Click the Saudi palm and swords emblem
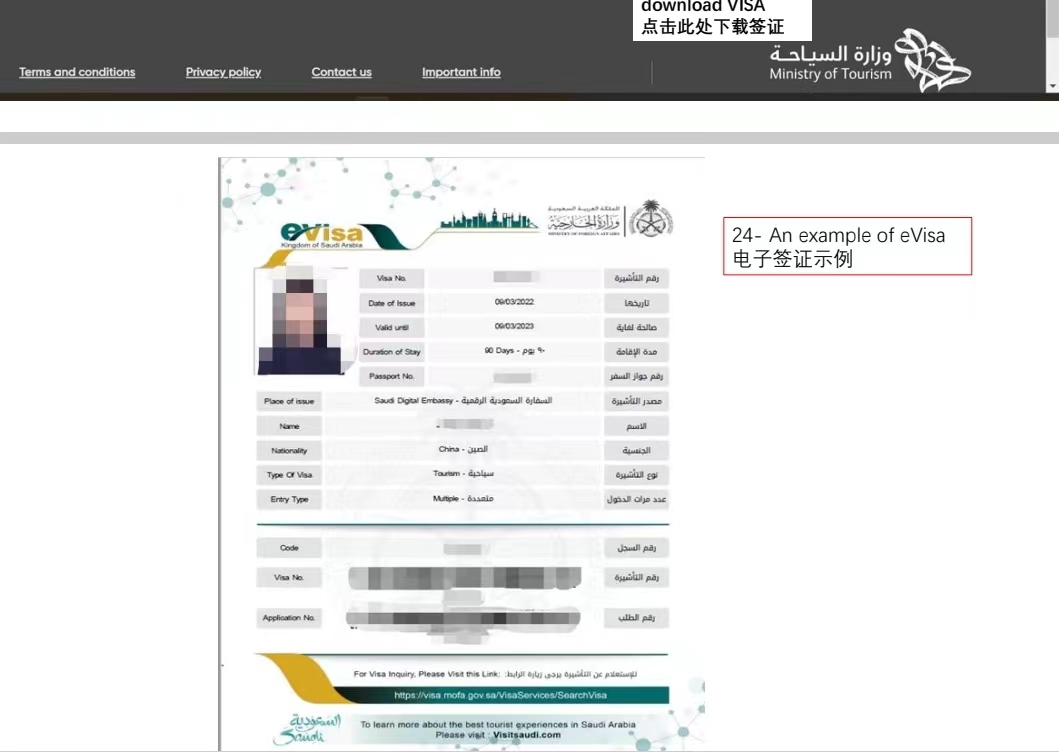Image resolution: width=1059 pixels, height=752 pixels. click(x=650, y=218)
